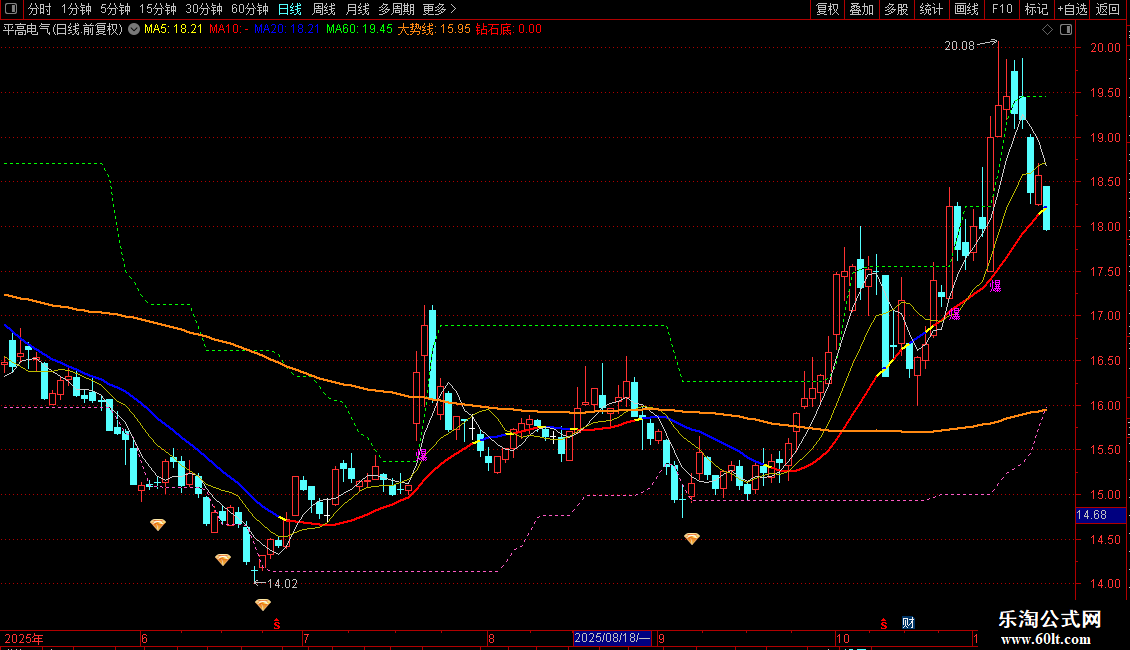Click the 18.00 price axis label
Screen dimensions: 1130x650
point(1105,226)
